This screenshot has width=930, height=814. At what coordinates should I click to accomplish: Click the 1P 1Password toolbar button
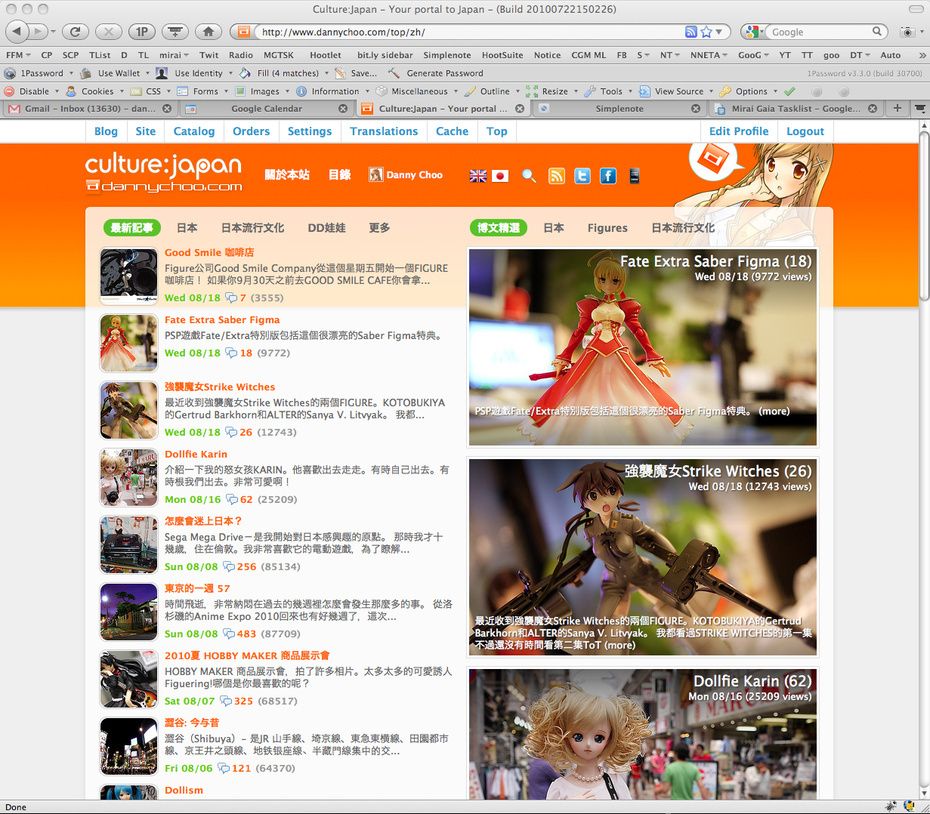142,31
